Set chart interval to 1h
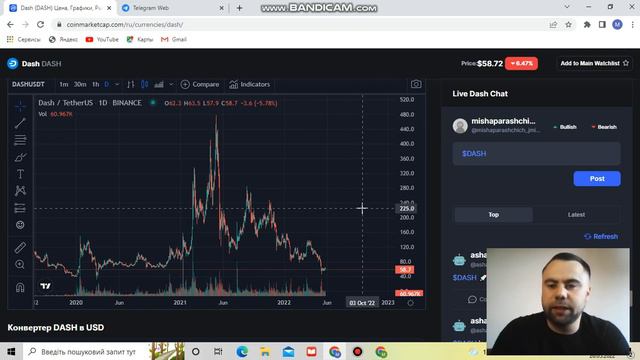The image size is (640, 360). click(96, 84)
